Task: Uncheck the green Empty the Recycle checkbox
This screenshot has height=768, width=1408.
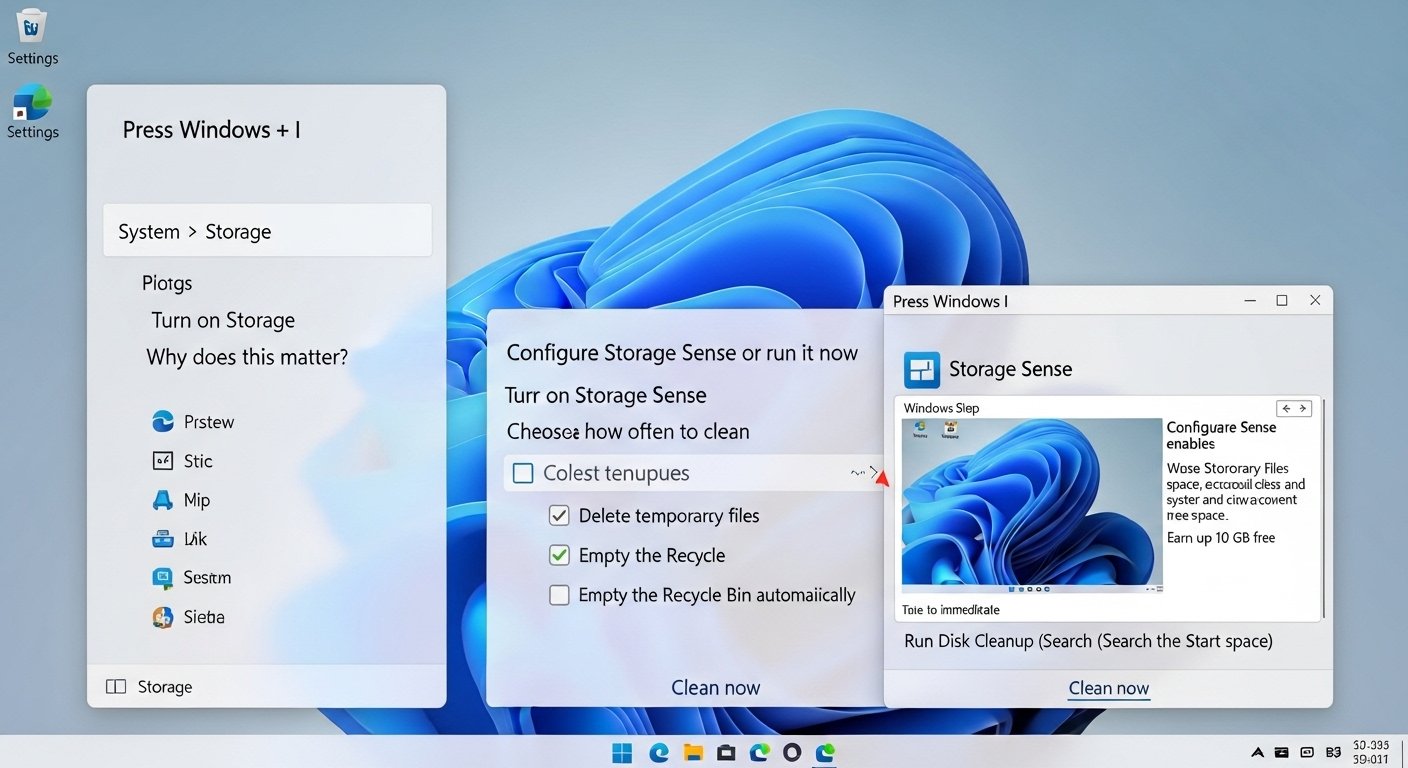Action: (559, 555)
